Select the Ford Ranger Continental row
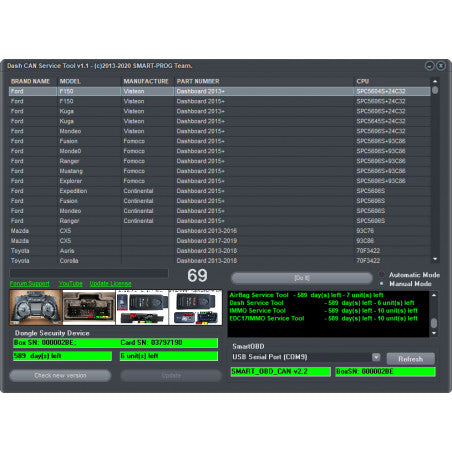The width and height of the screenshot is (452, 452). 220,221
